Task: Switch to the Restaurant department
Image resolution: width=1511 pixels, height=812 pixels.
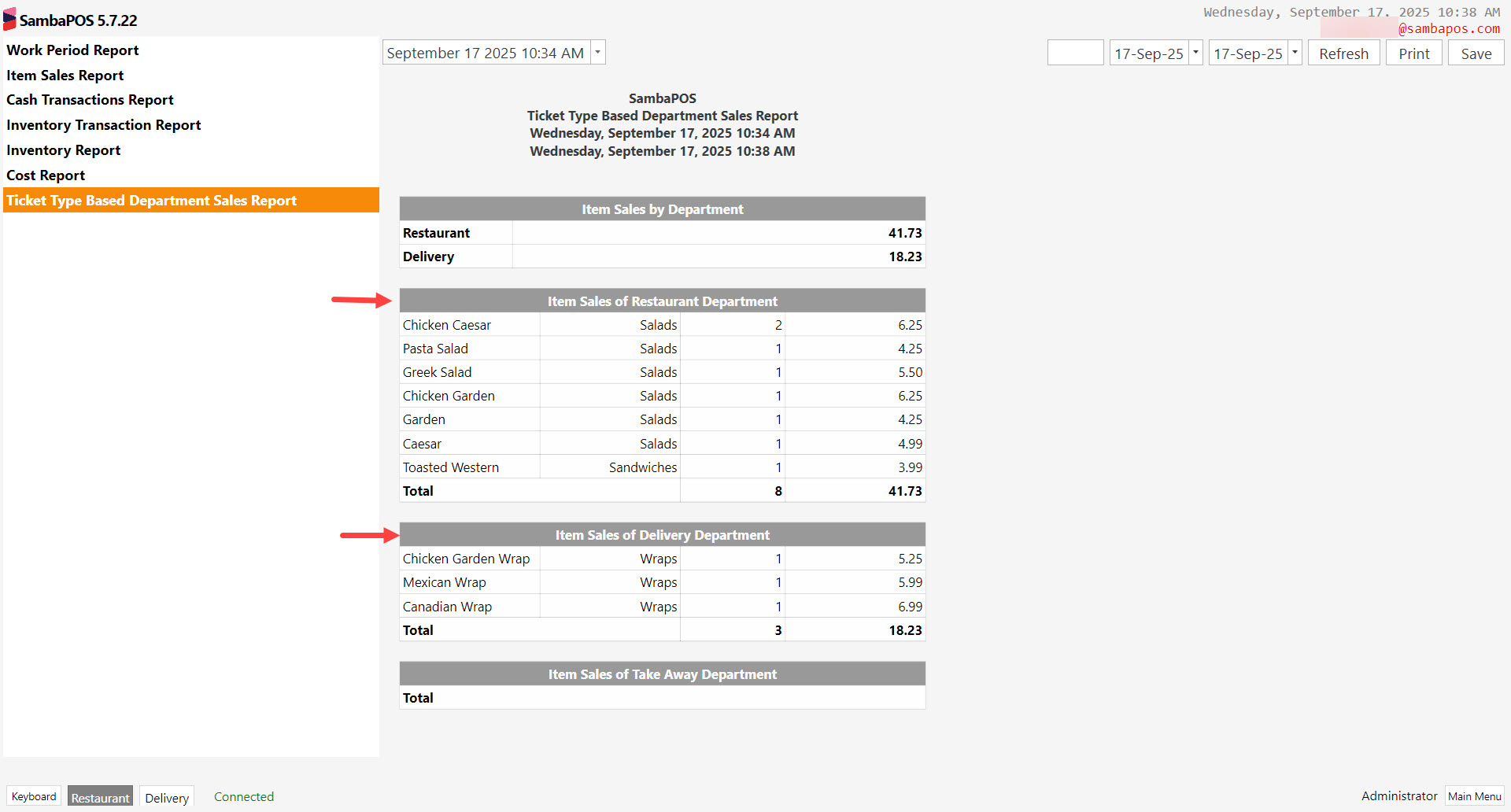Action: (100, 797)
